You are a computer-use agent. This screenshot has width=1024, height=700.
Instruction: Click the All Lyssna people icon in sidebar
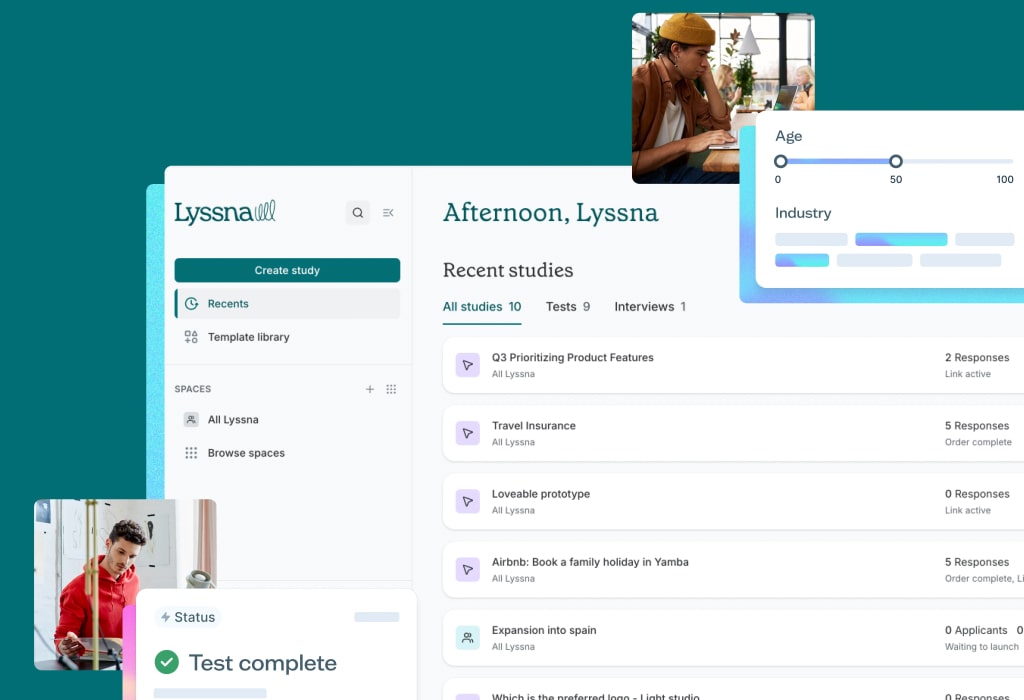[191, 419]
